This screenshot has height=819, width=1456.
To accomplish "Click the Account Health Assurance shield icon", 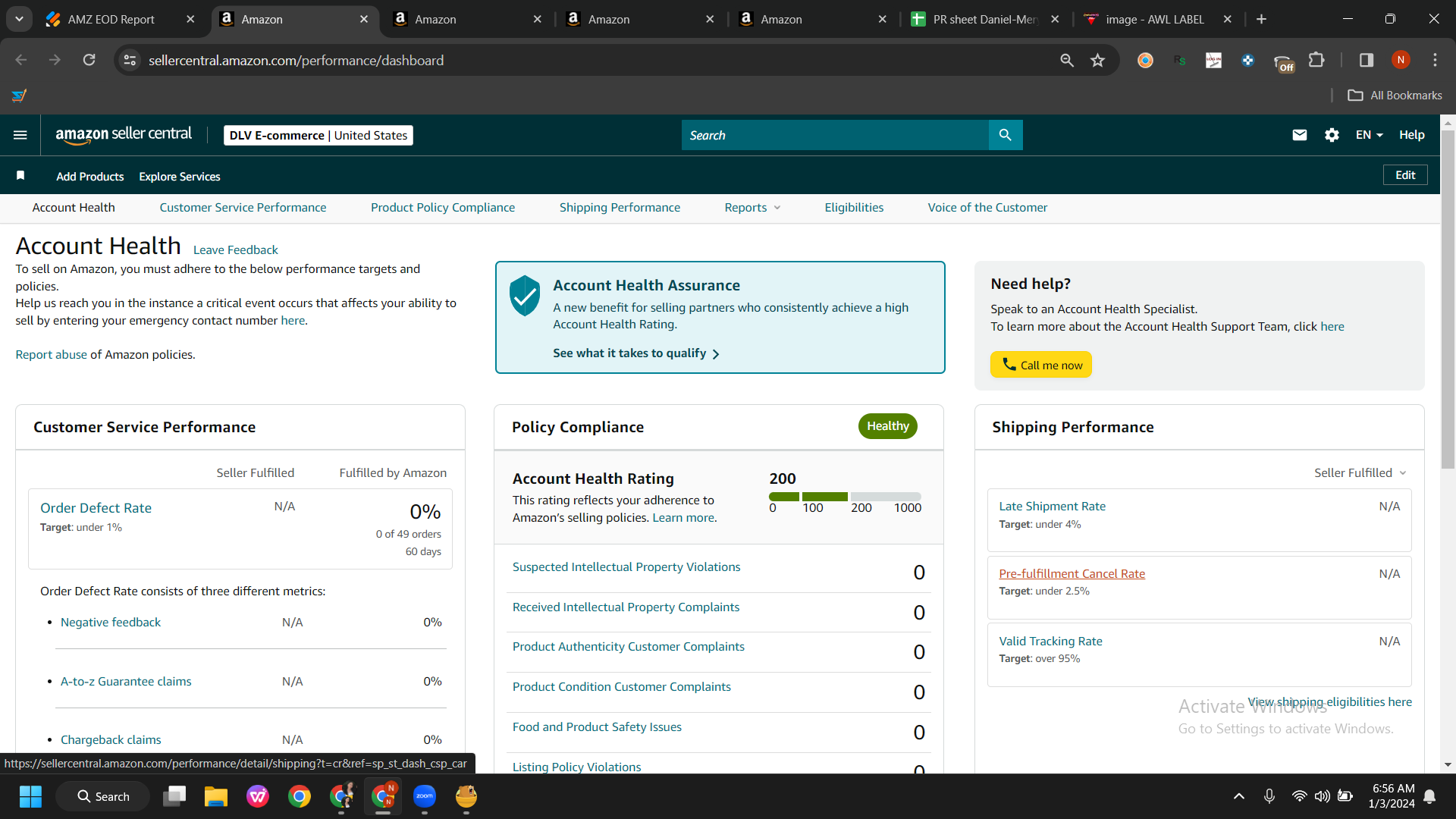I will [524, 296].
